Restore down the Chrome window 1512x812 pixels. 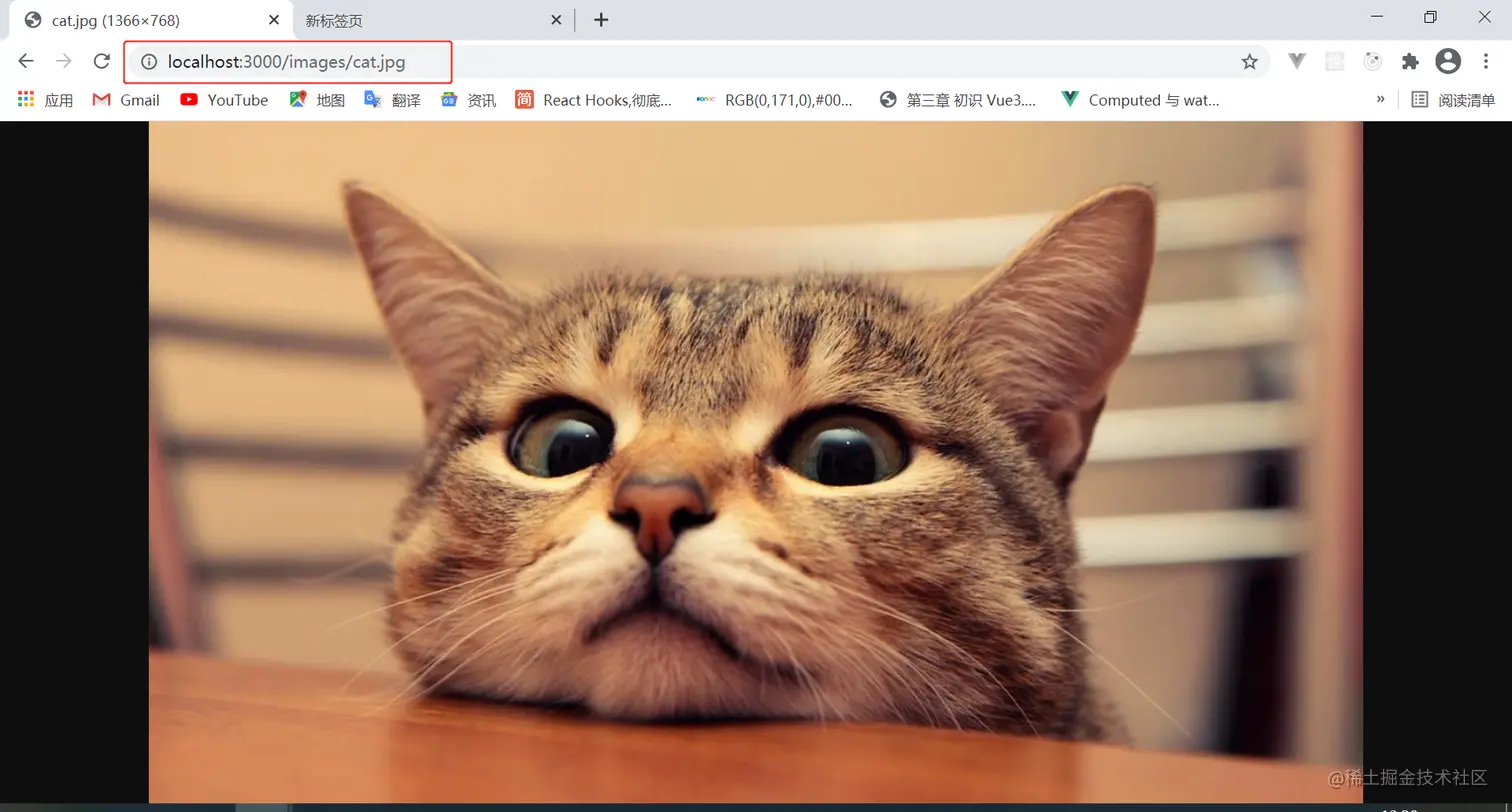pyautogui.click(x=1431, y=17)
